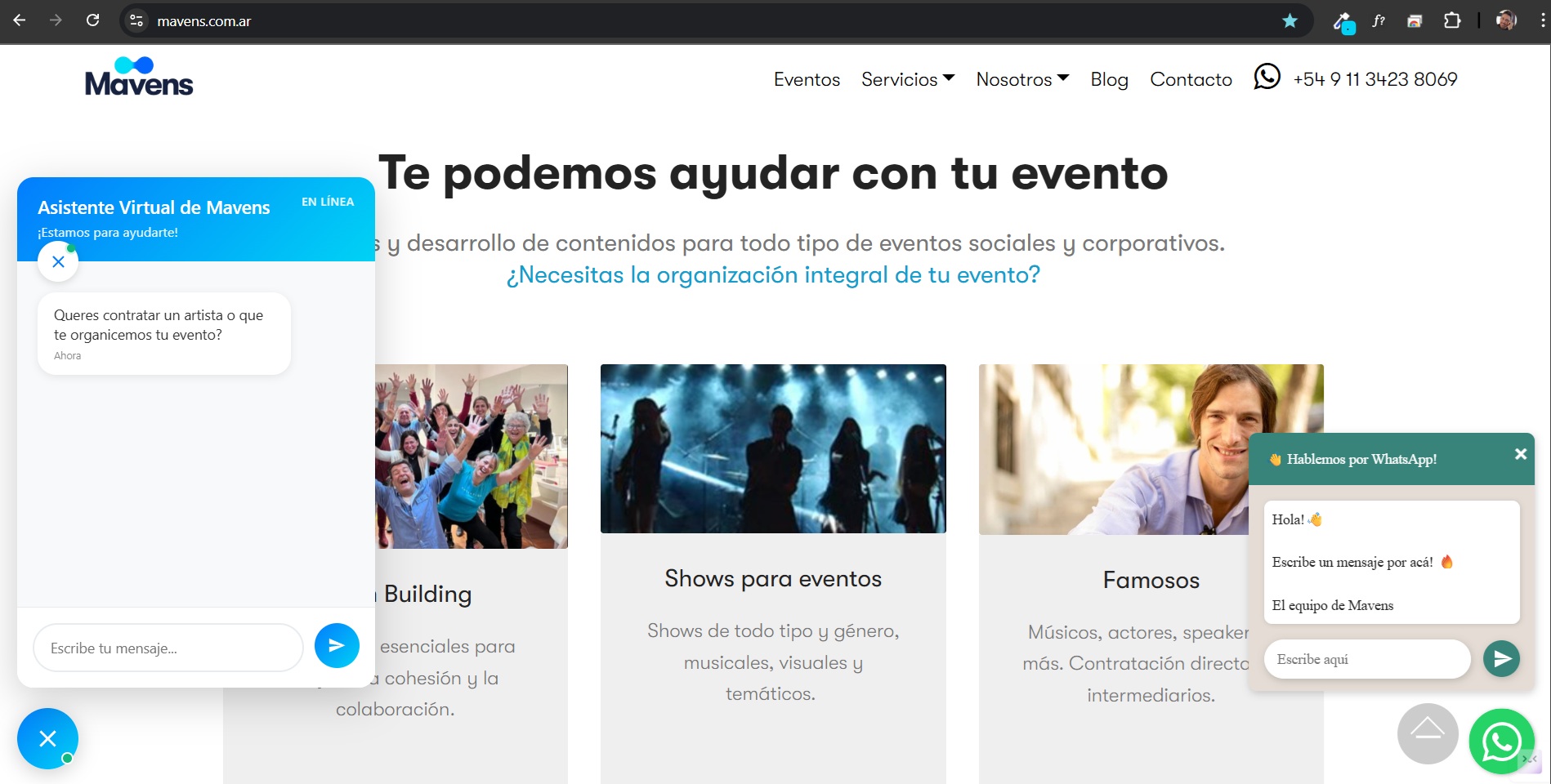The width and height of the screenshot is (1551, 784).
Task: Send message in virtual assistant chat
Action: pos(337,645)
